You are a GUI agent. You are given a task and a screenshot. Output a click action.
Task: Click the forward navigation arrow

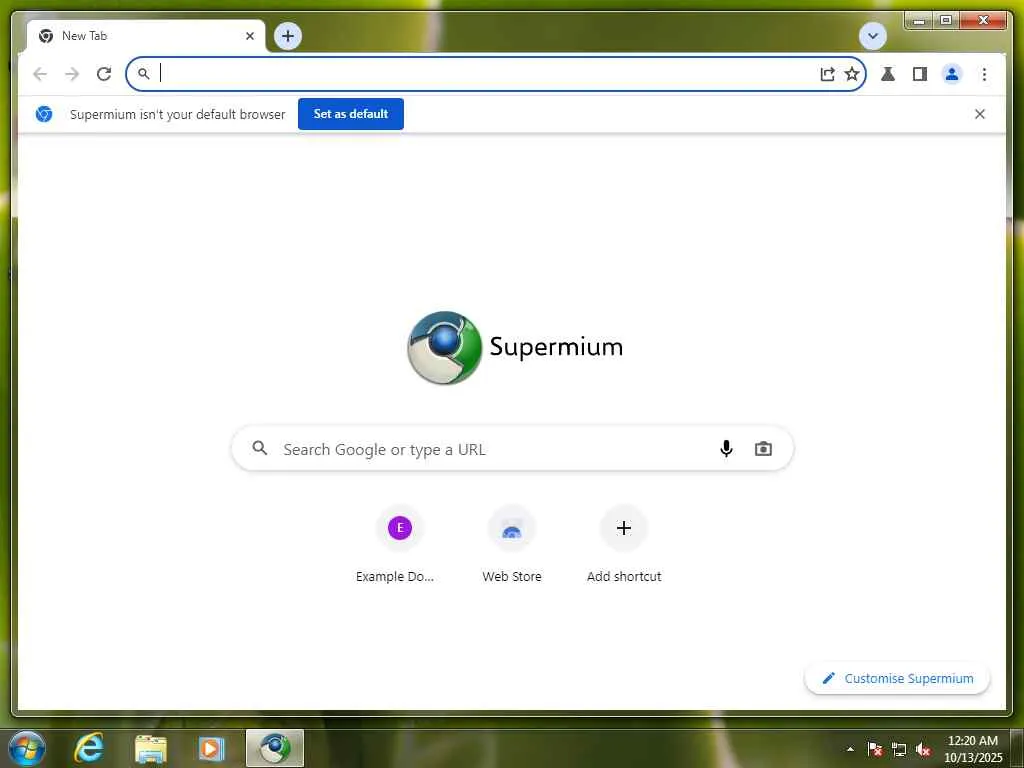pyautogui.click(x=72, y=74)
